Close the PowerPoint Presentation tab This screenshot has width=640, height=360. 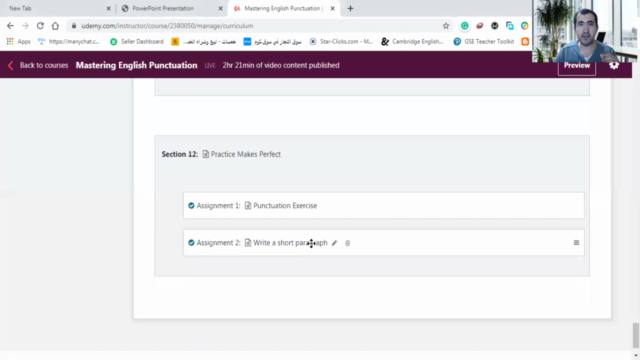click(220, 8)
